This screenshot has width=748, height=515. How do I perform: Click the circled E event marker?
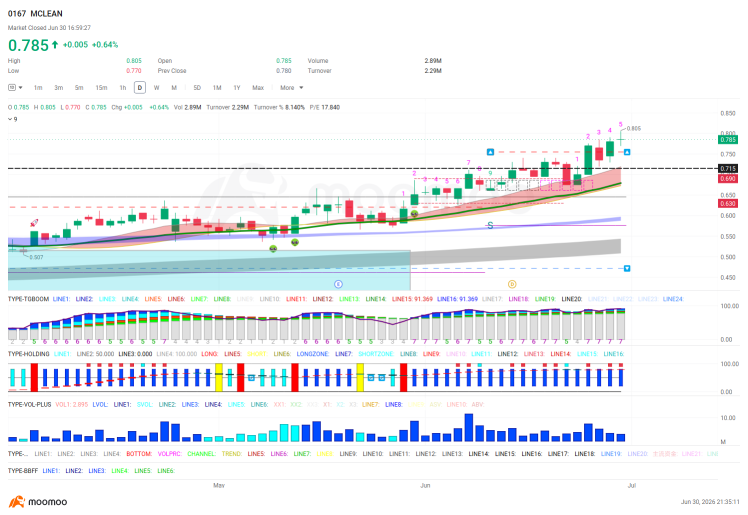coord(338,284)
